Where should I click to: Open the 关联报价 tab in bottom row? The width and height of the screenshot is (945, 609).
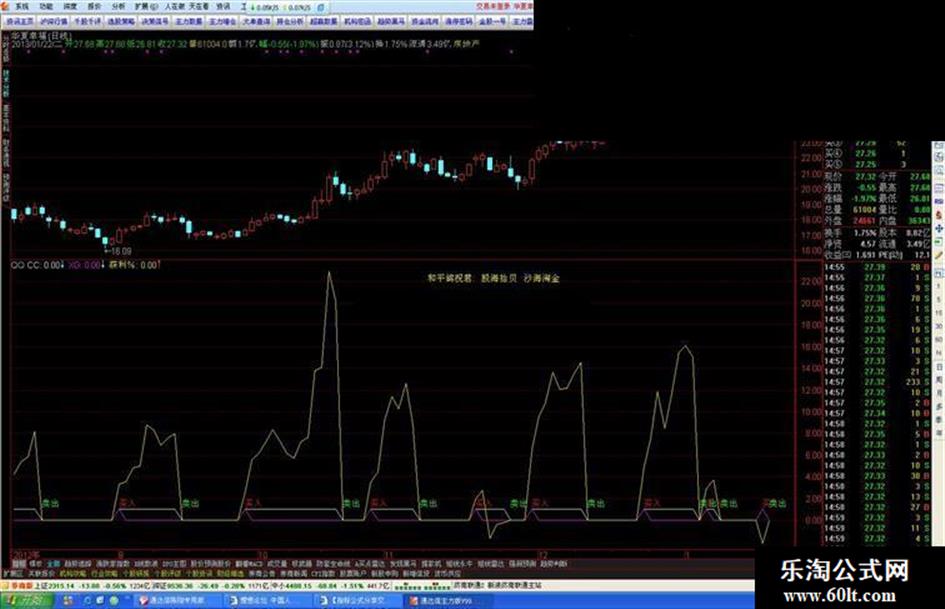pos(41,573)
